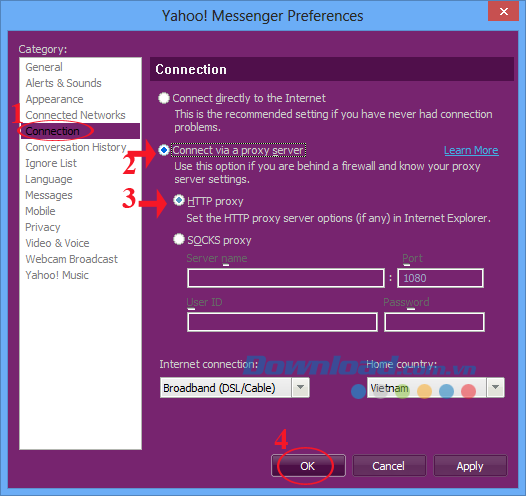
Task: Select the Connection category
Action: 80,131
